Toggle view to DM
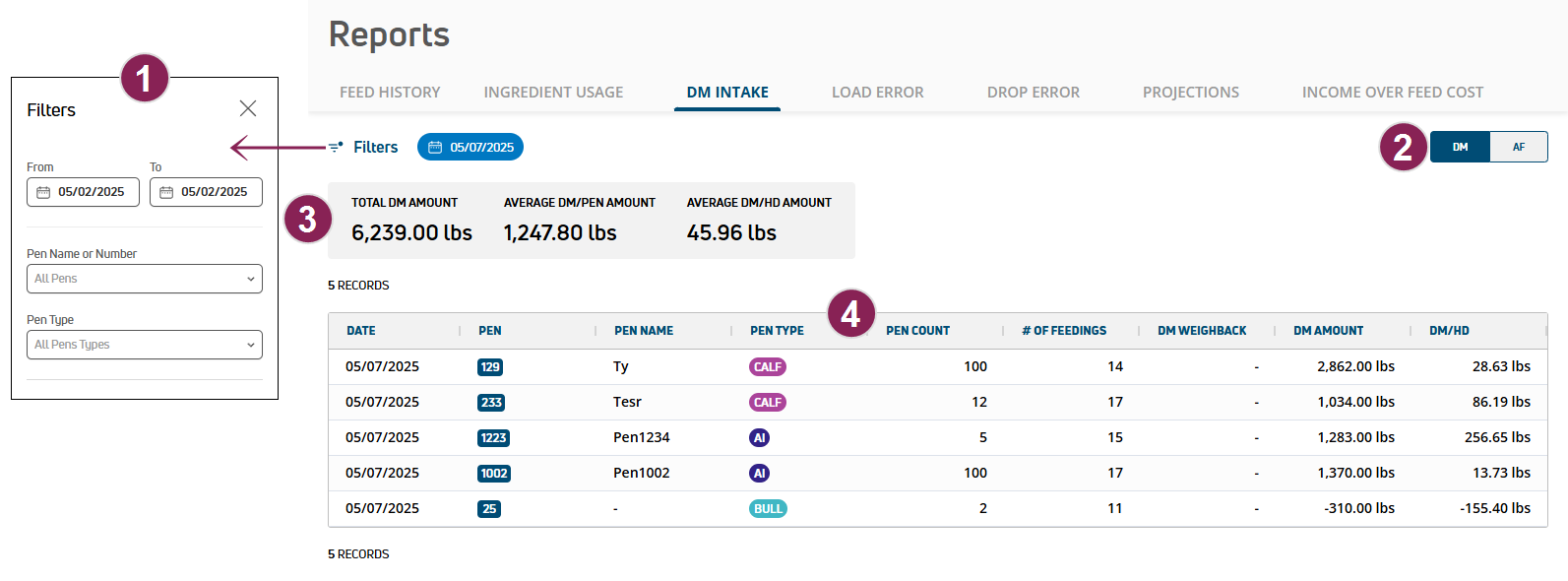The height and width of the screenshot is (581, 1568). pos(1461,147)
